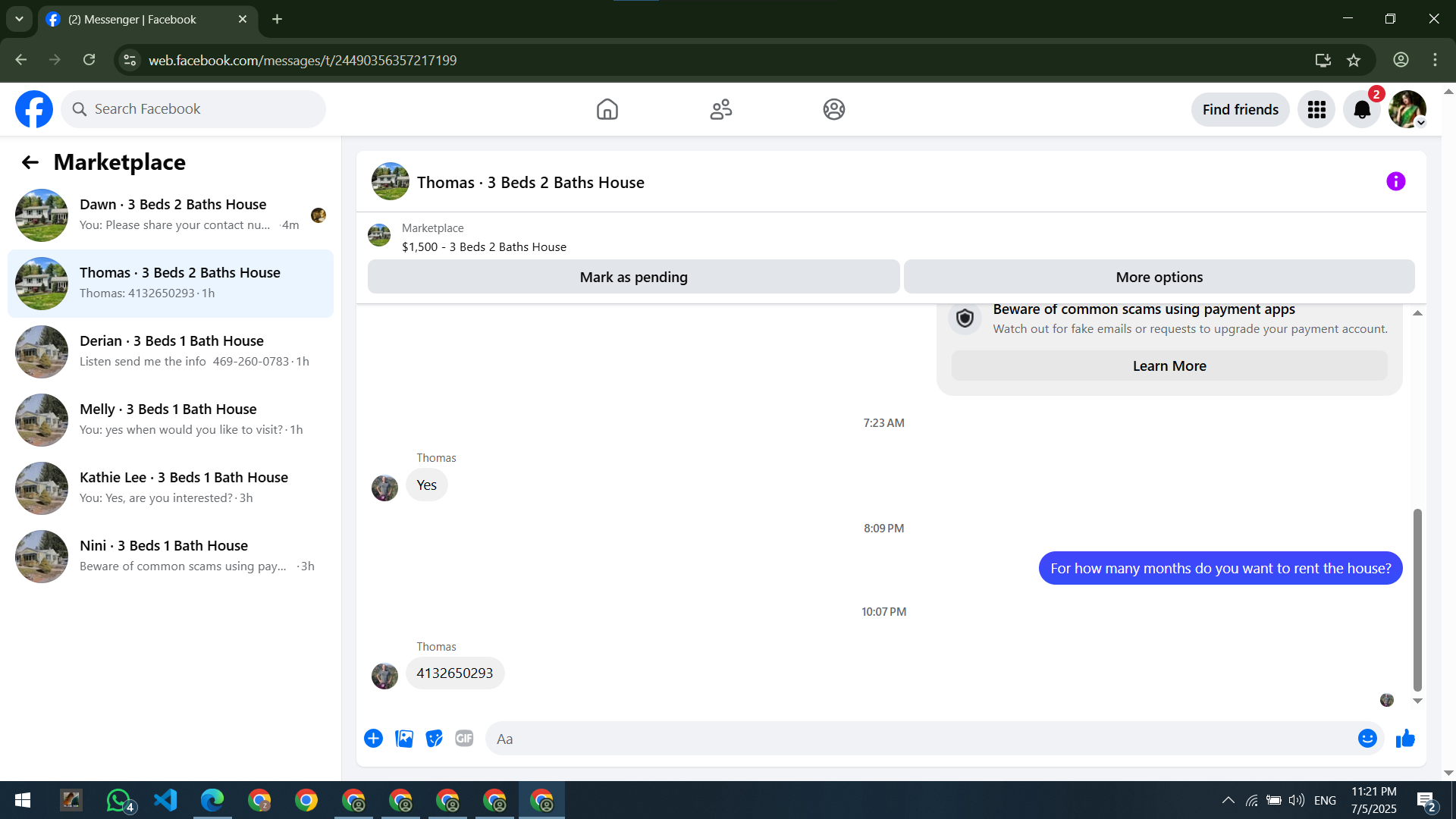1456x819 pixels.
Task: Choose a sticker icon
Action: point(434,739)
